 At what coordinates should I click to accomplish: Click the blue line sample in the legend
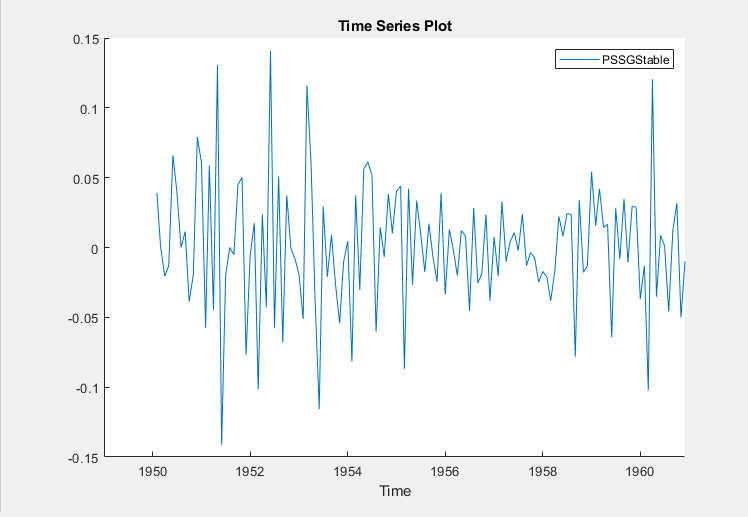coord(579,60)
